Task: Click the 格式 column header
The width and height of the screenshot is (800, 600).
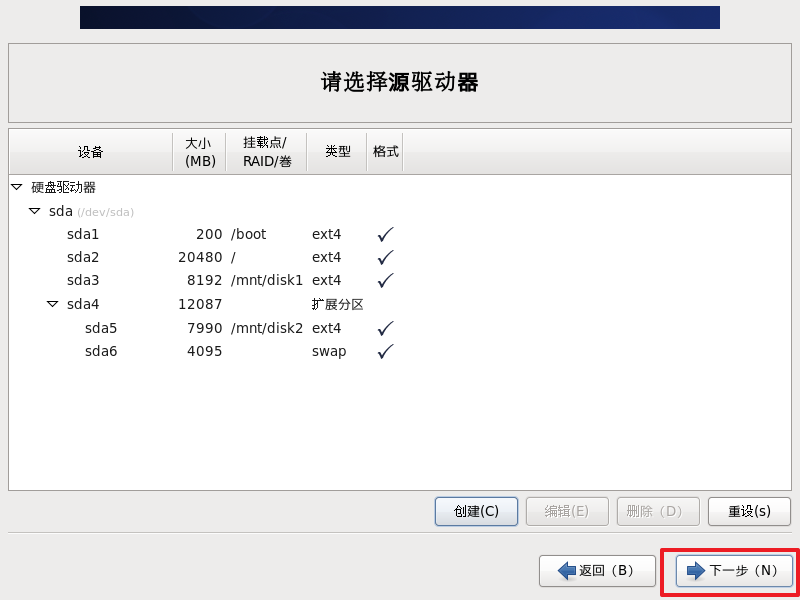Action: (x=385, y=152)
